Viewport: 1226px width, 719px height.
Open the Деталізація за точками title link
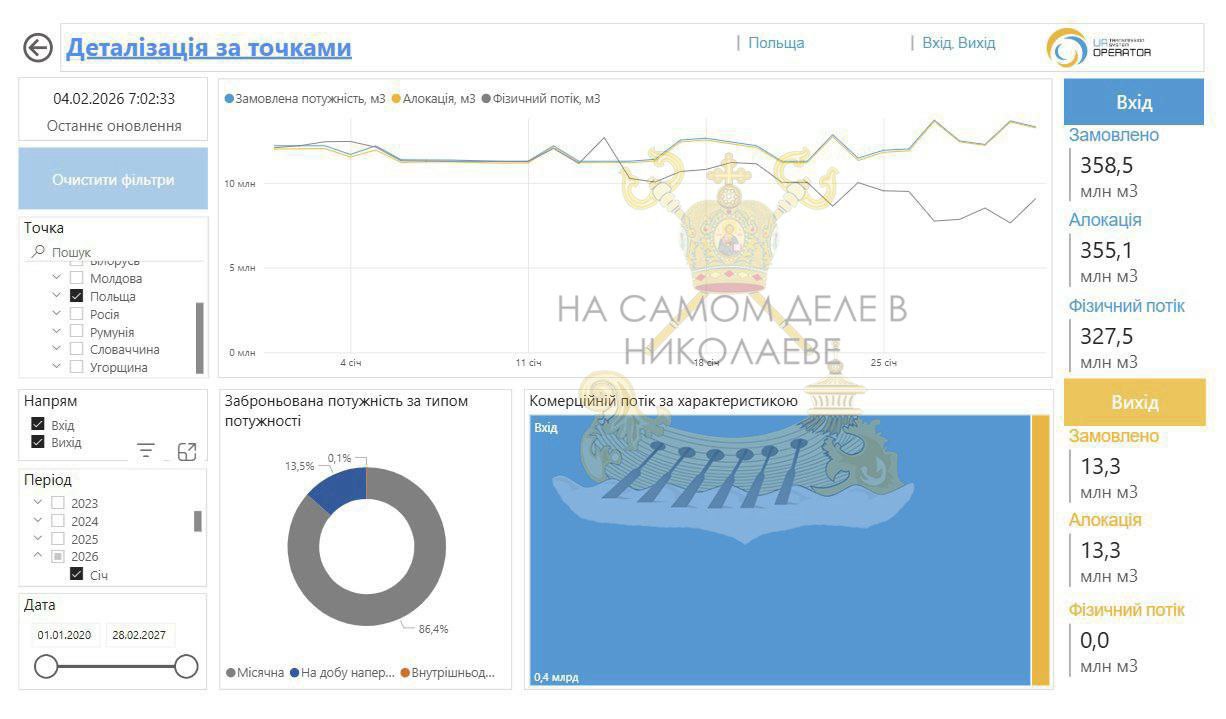(208, 48)
